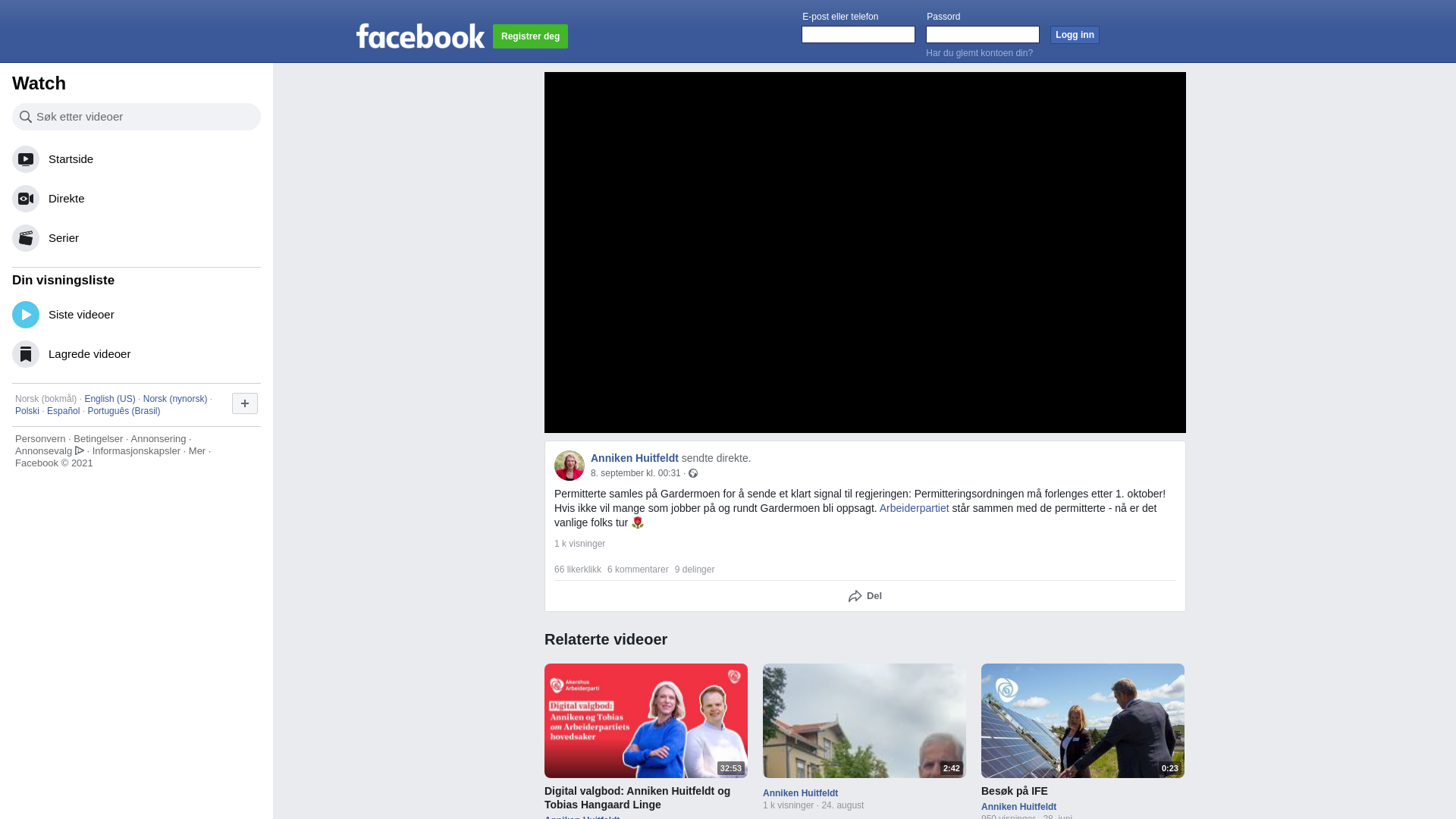Viewport: 1456px width, 819px height.
Task: Click Har du glemt kontoen din link
Action: (979, 53)
